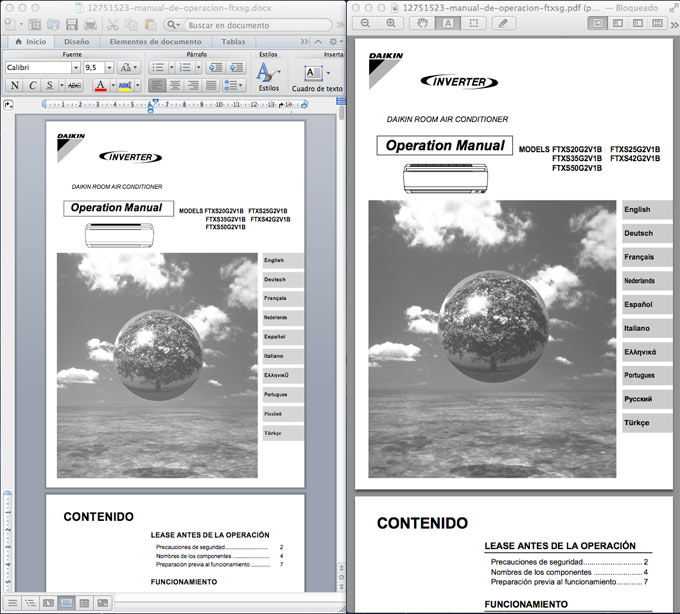
Task: Open the Estilos quick styles button
Action: pos(268,77)
